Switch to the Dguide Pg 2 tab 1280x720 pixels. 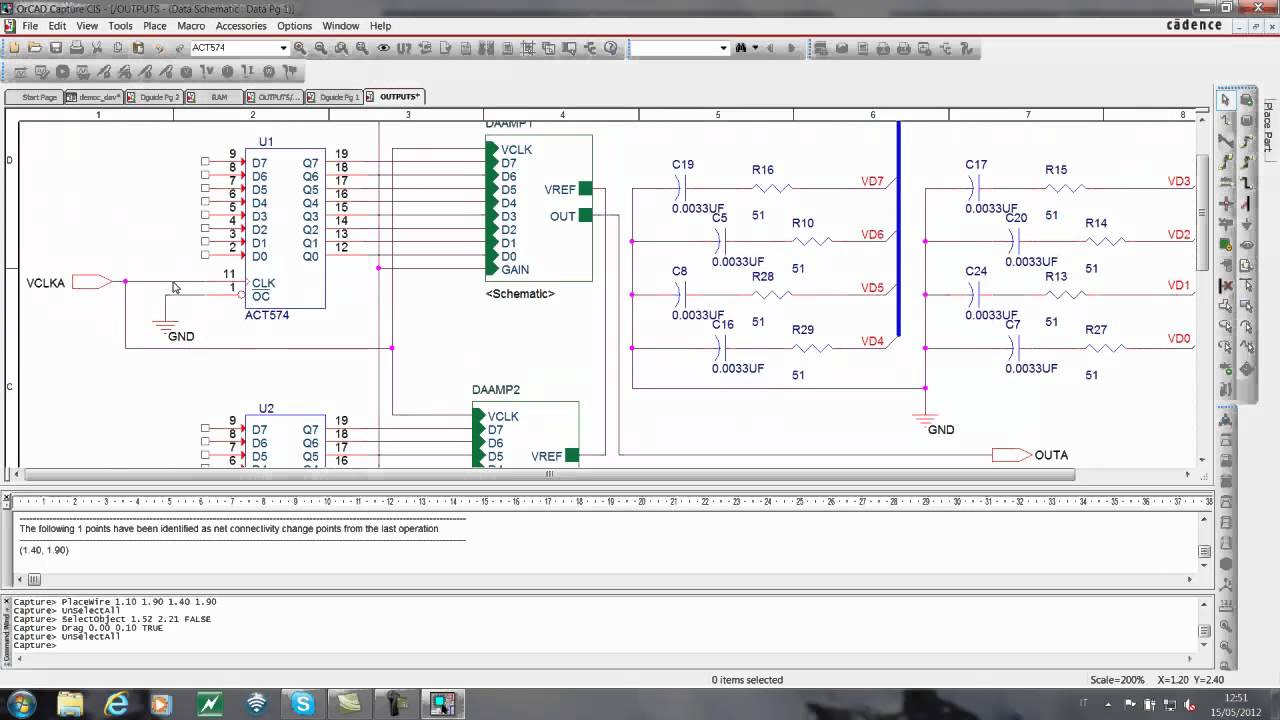coord(154,97)
